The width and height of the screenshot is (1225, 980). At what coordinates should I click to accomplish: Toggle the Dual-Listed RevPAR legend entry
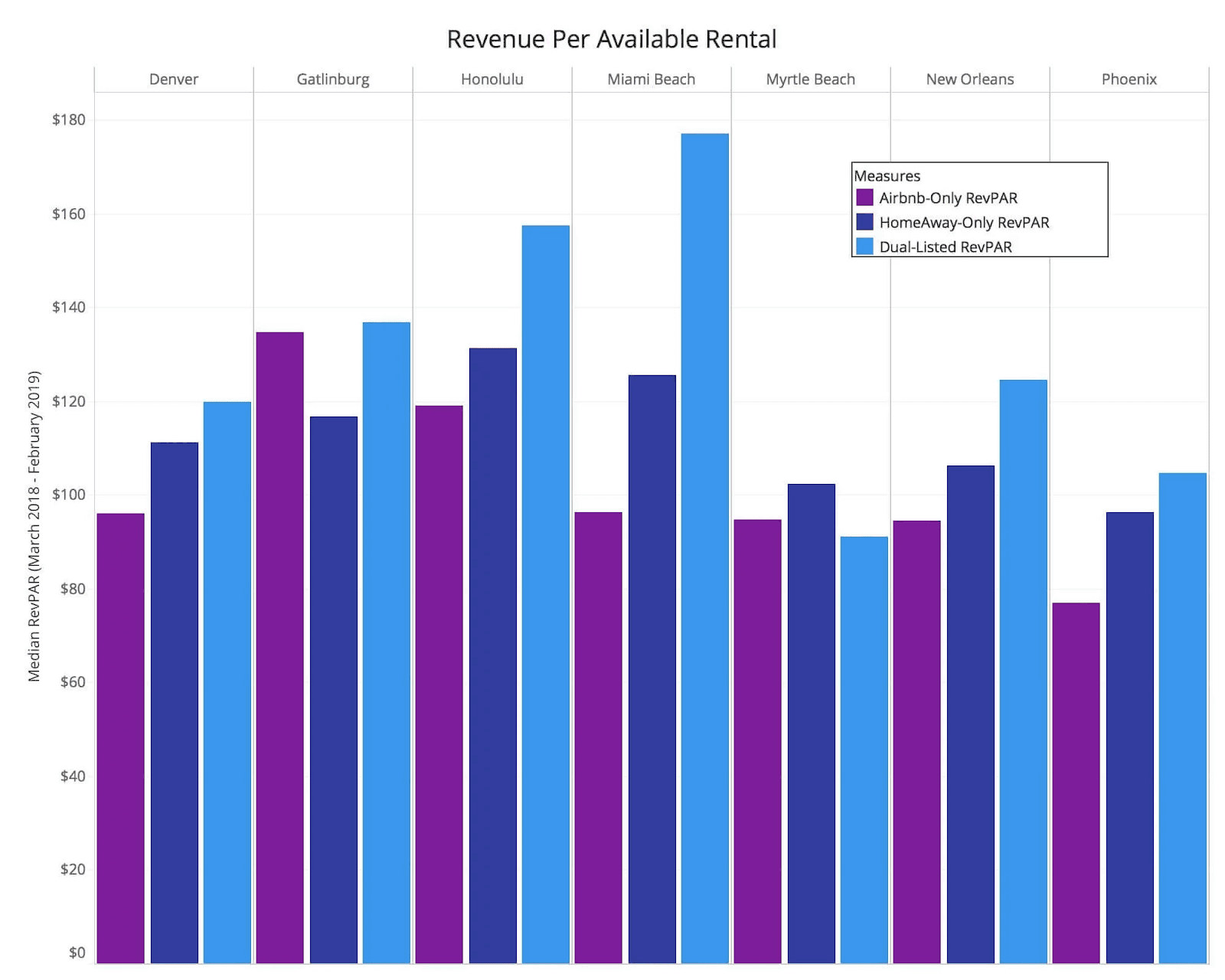tap(947, 247)
